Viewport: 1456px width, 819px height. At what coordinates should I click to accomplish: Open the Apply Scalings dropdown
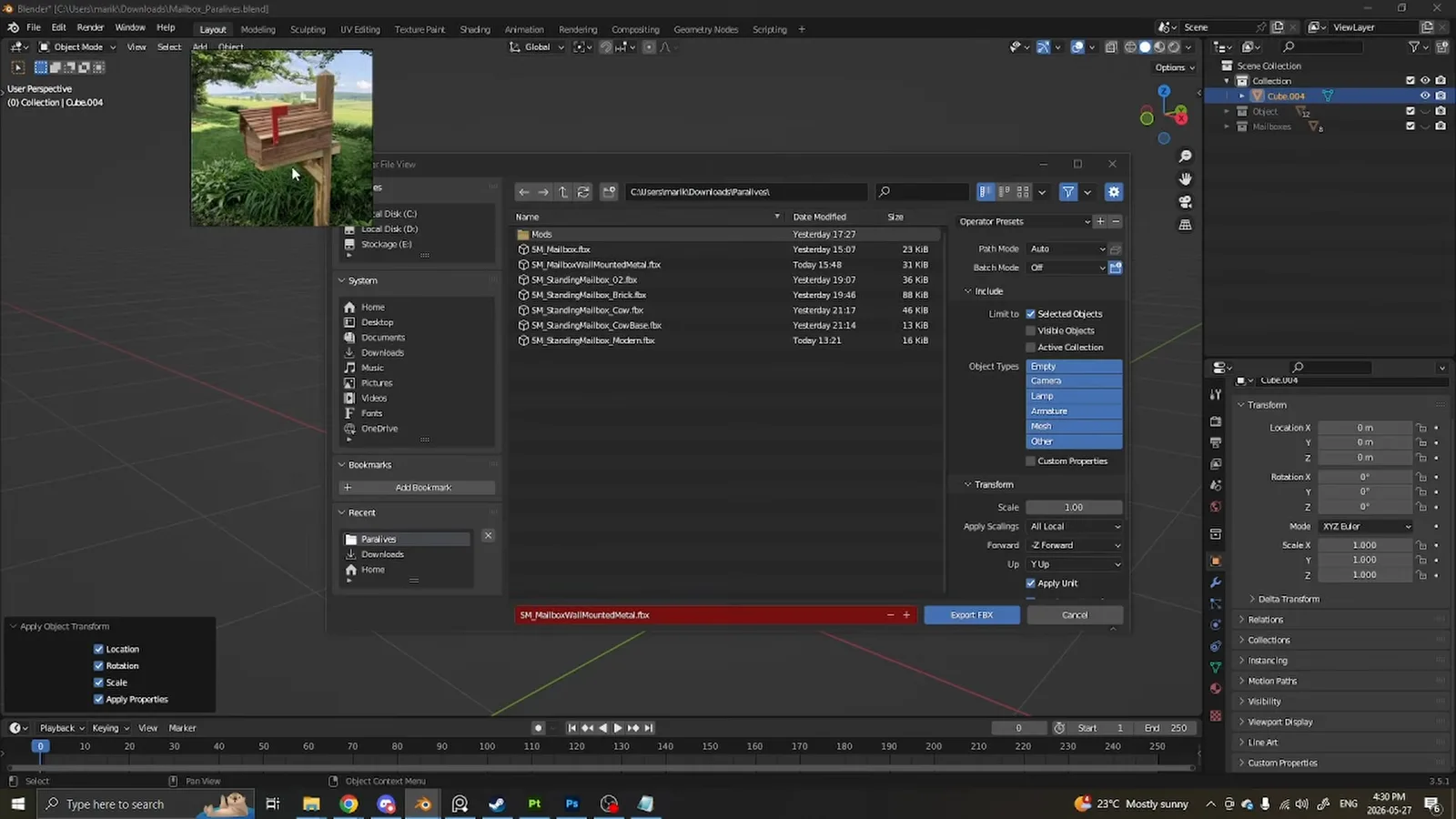tap(1075, 527)
